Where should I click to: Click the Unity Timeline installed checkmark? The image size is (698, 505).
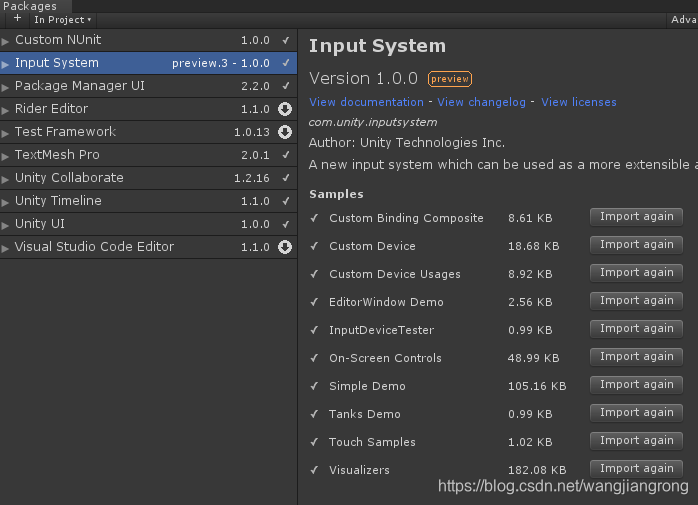[286, 201]
